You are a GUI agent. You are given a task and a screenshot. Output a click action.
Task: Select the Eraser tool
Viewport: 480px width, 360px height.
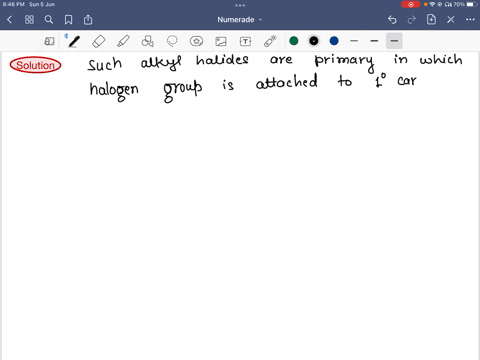(99, 41)
